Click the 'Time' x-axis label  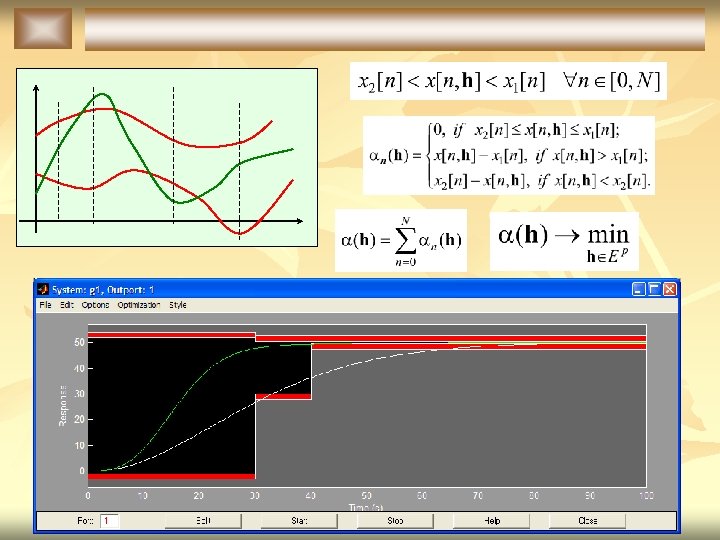point(366,507)
